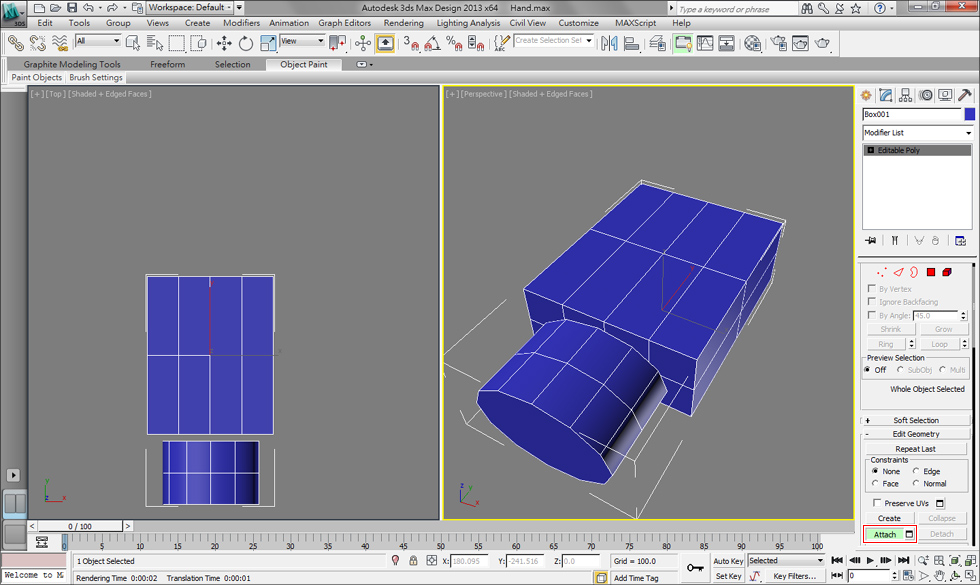This screenshot has width=980, height=585.
Task: Switch to the Freeform ribbon tab
Action: point(167,64)
